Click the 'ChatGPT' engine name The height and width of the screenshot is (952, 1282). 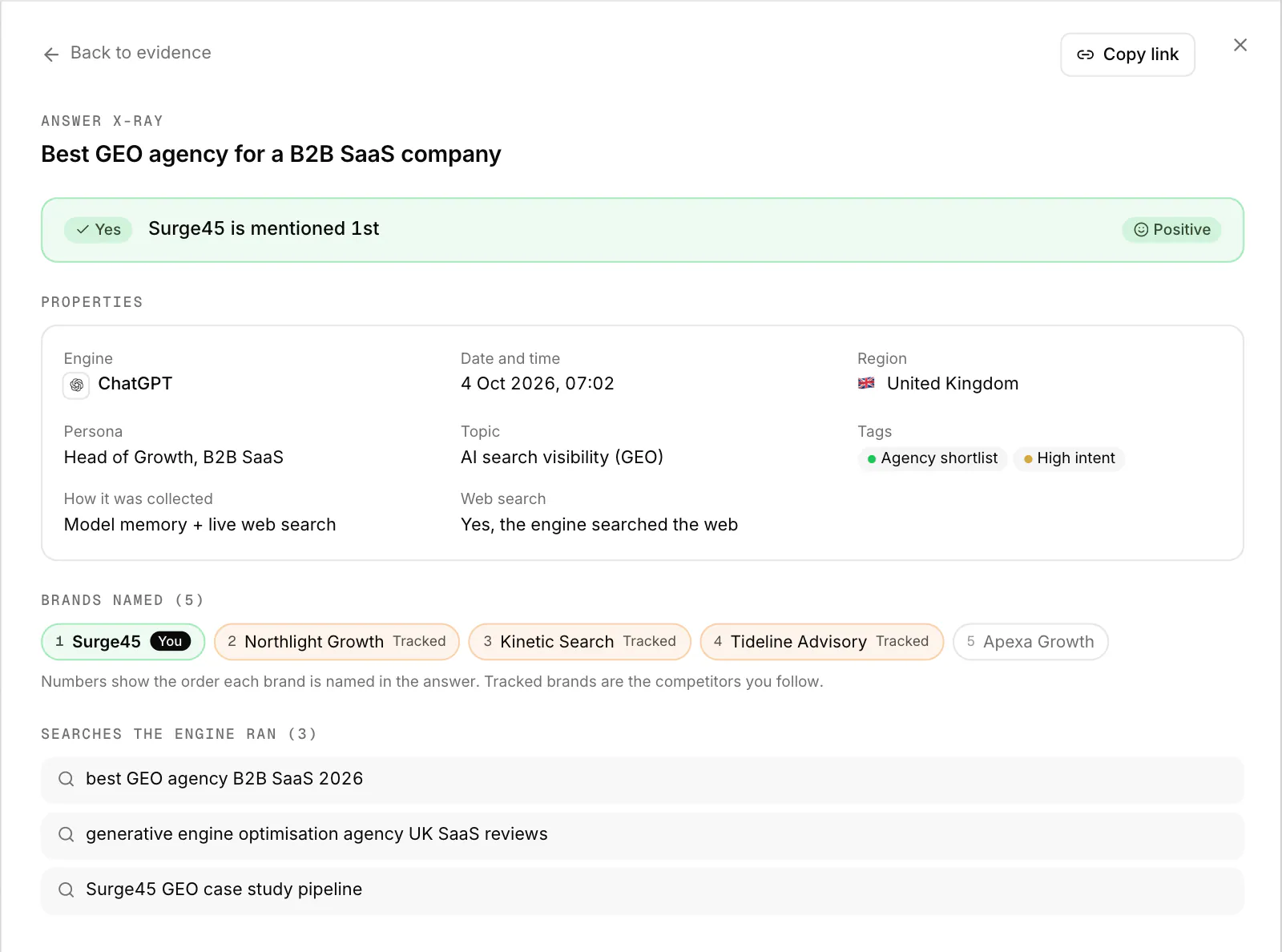coord(135,384)
